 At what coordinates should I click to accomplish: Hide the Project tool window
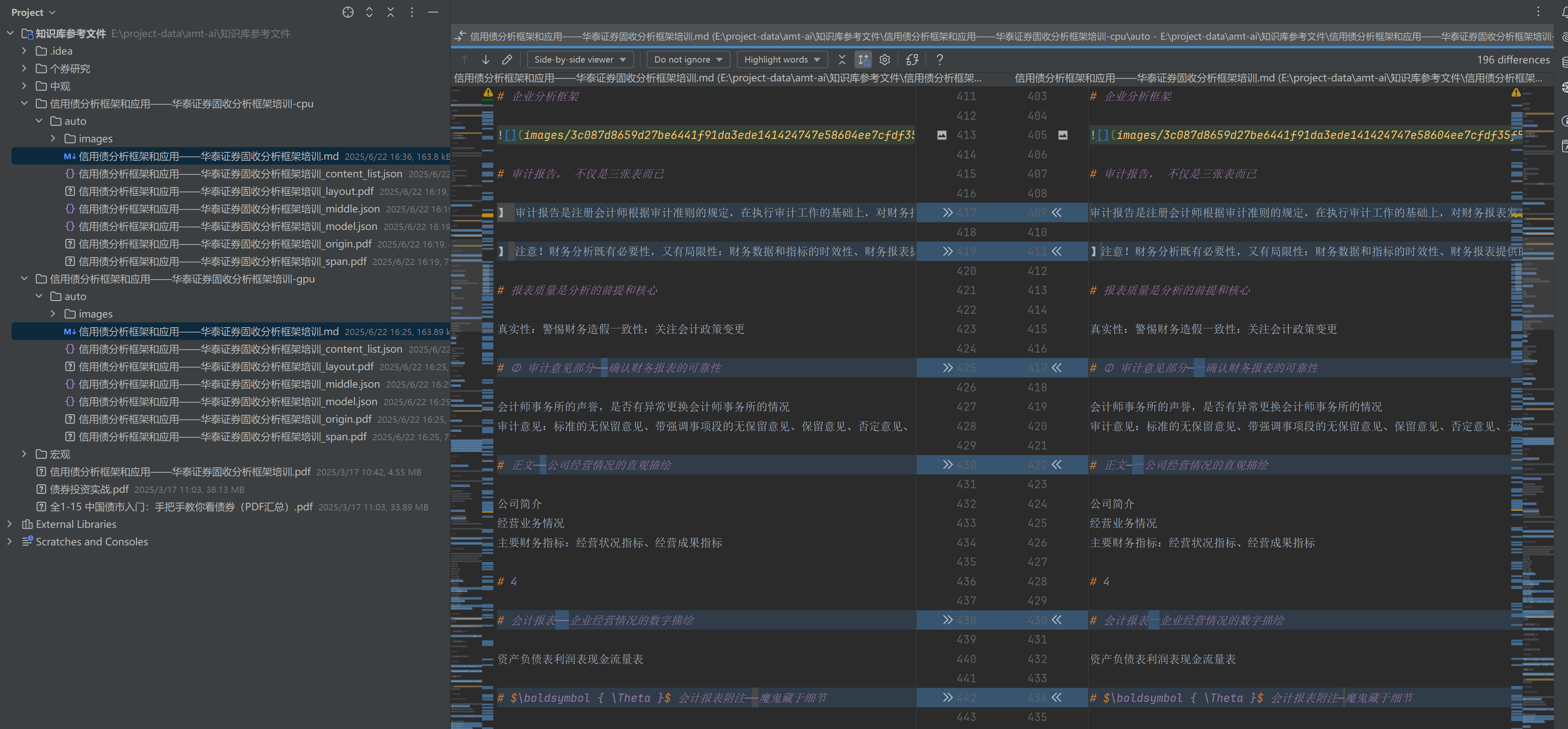click(x=433, y=12)
